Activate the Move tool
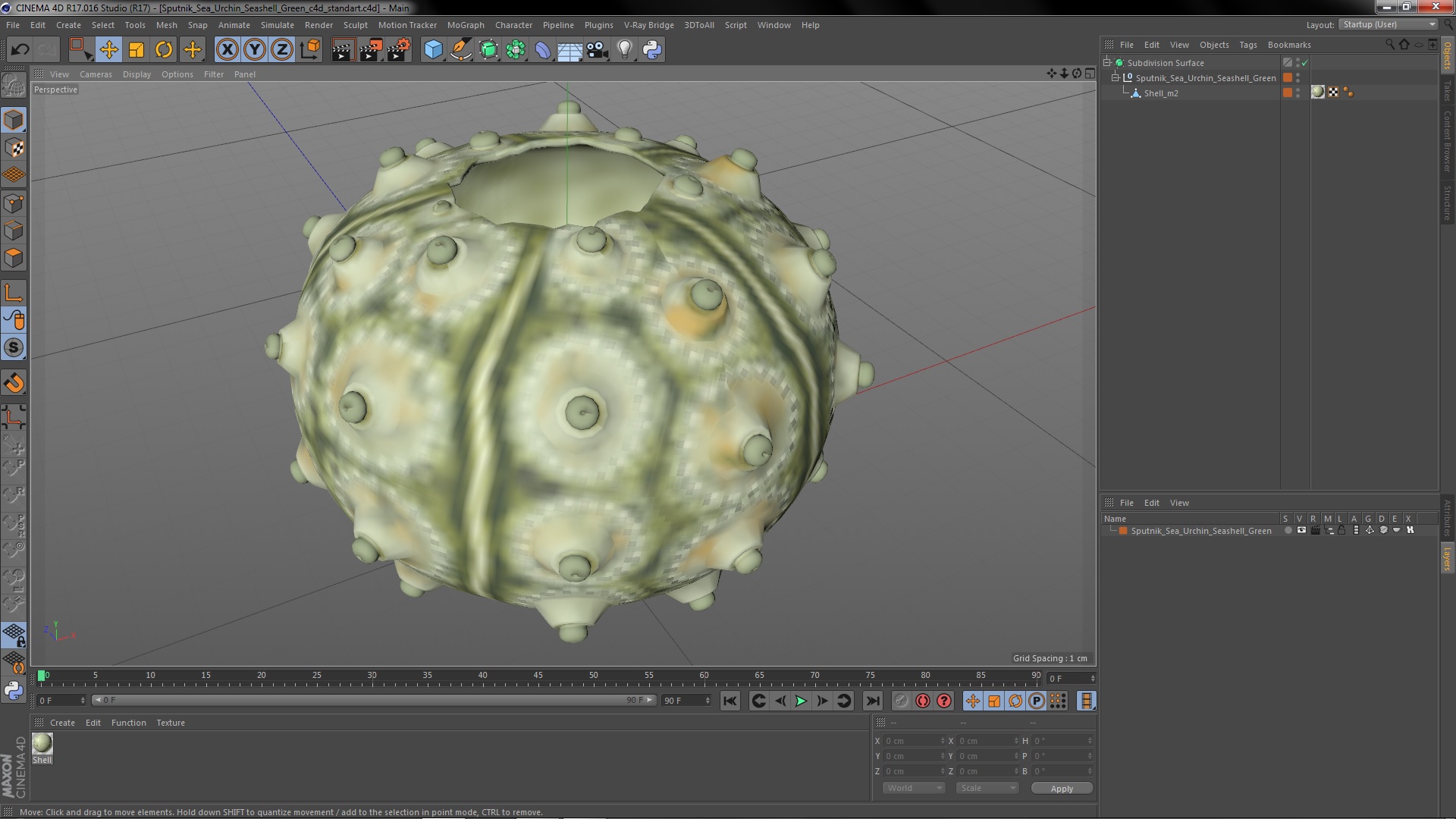 pyautogui.click(x=108, y=50)
